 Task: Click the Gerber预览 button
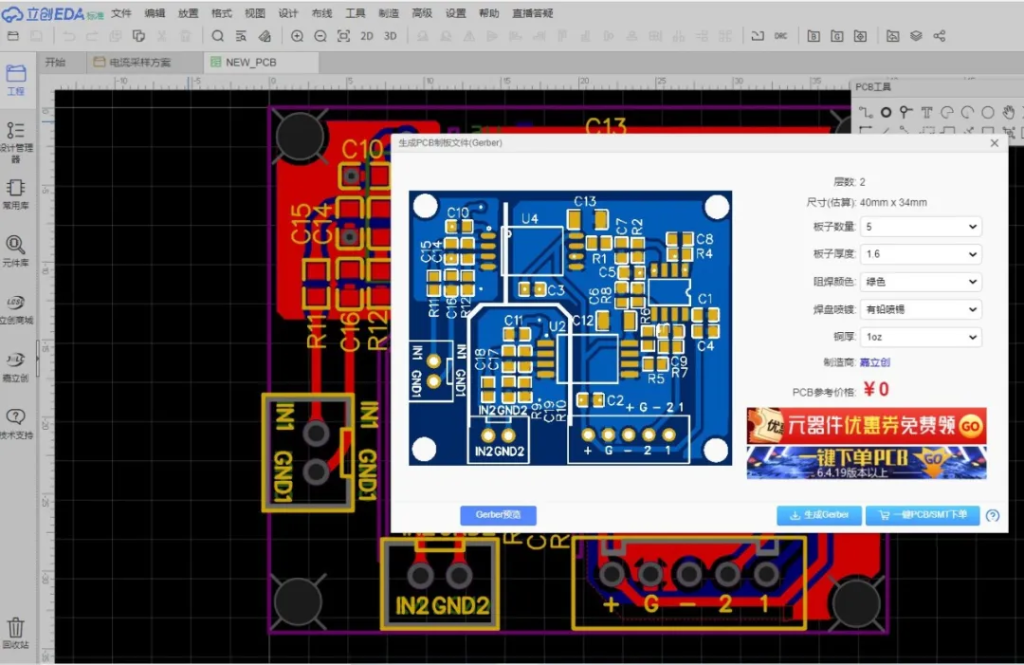[498, 515]
